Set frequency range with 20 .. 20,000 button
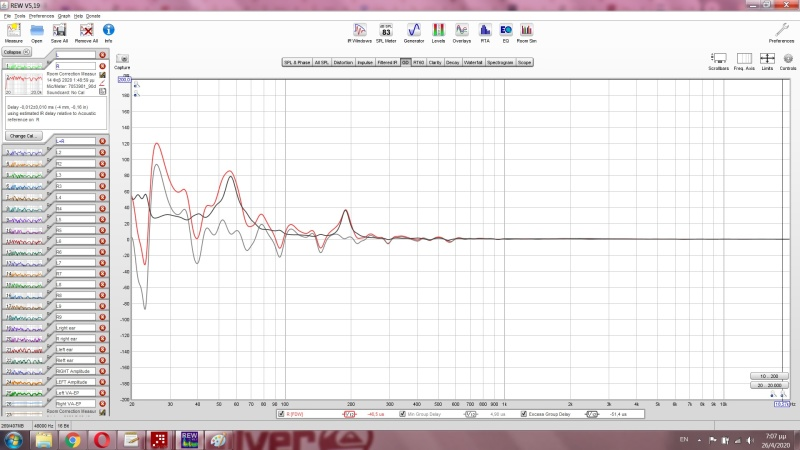The width and height of the screenshot is (800, 450). pyautogui.click(x=768, y=384)
